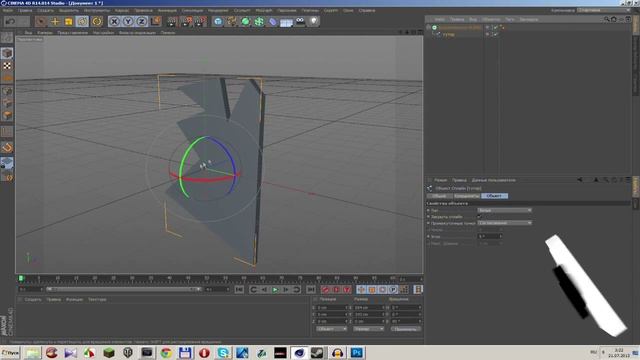The image size is (640, 360).
Task: Toggle parent object's green enable checkmark
Action: click(496, 27)
